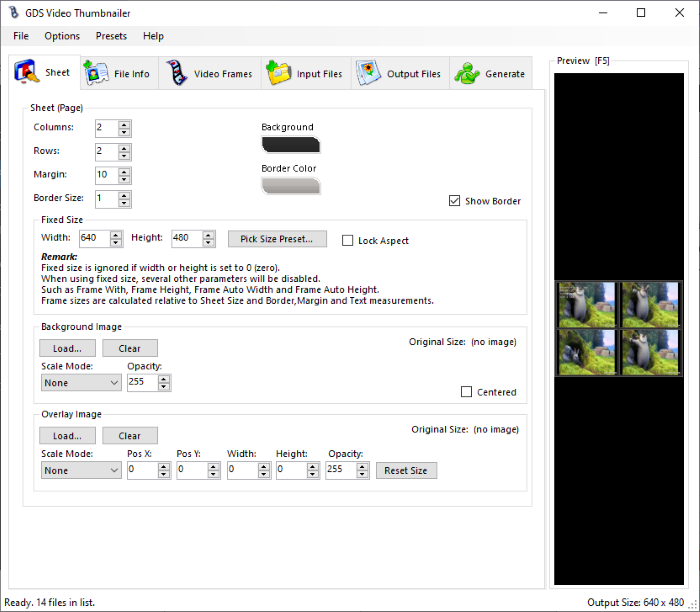Click Clear button in Background Image section
Screen dimensions: 700x612
click(130, 348)
